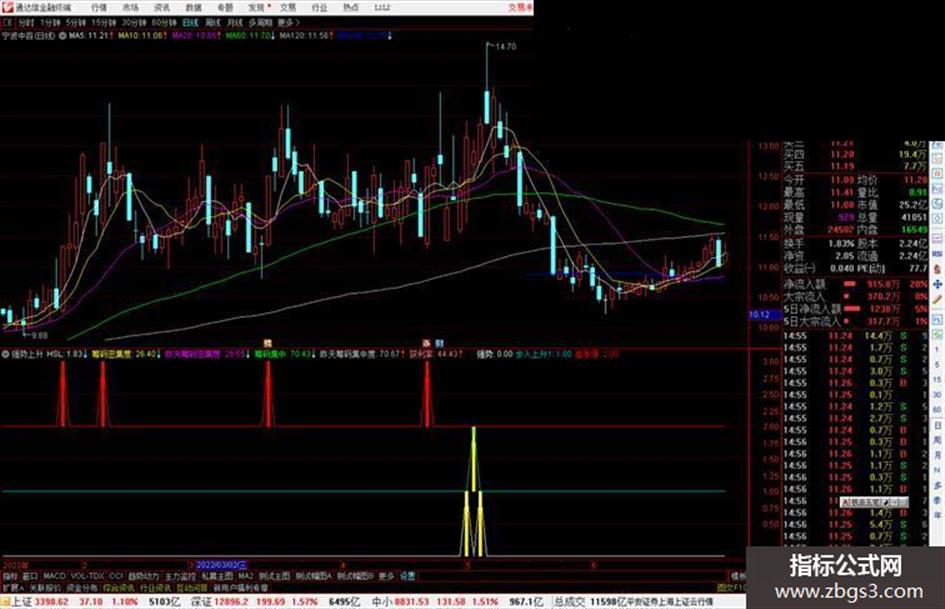Click the circle icon before 强势上升 indicator
This screenshot has width=945, height=609.
(x=6, y=354)
